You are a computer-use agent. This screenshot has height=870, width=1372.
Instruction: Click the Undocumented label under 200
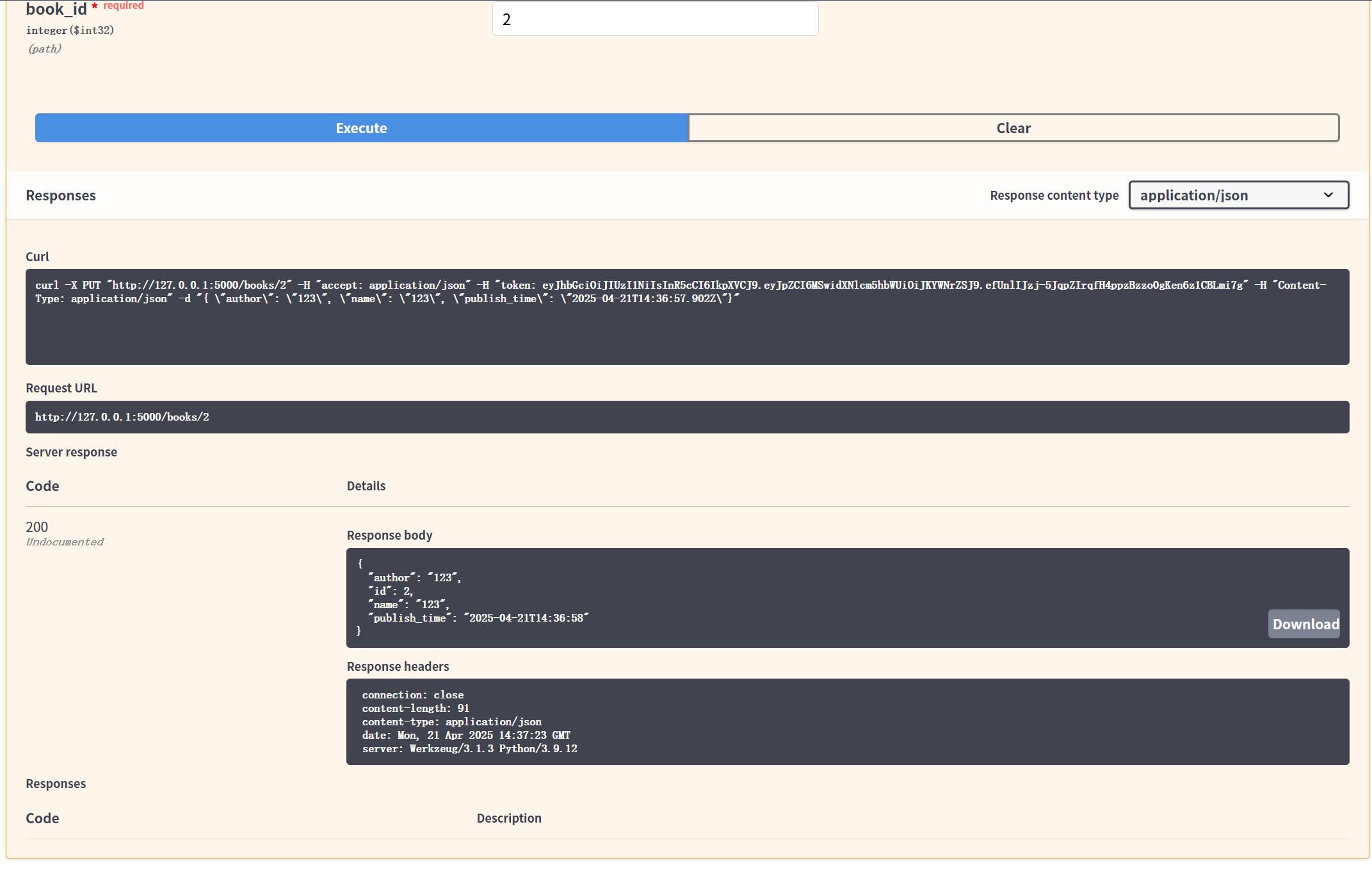65,542
